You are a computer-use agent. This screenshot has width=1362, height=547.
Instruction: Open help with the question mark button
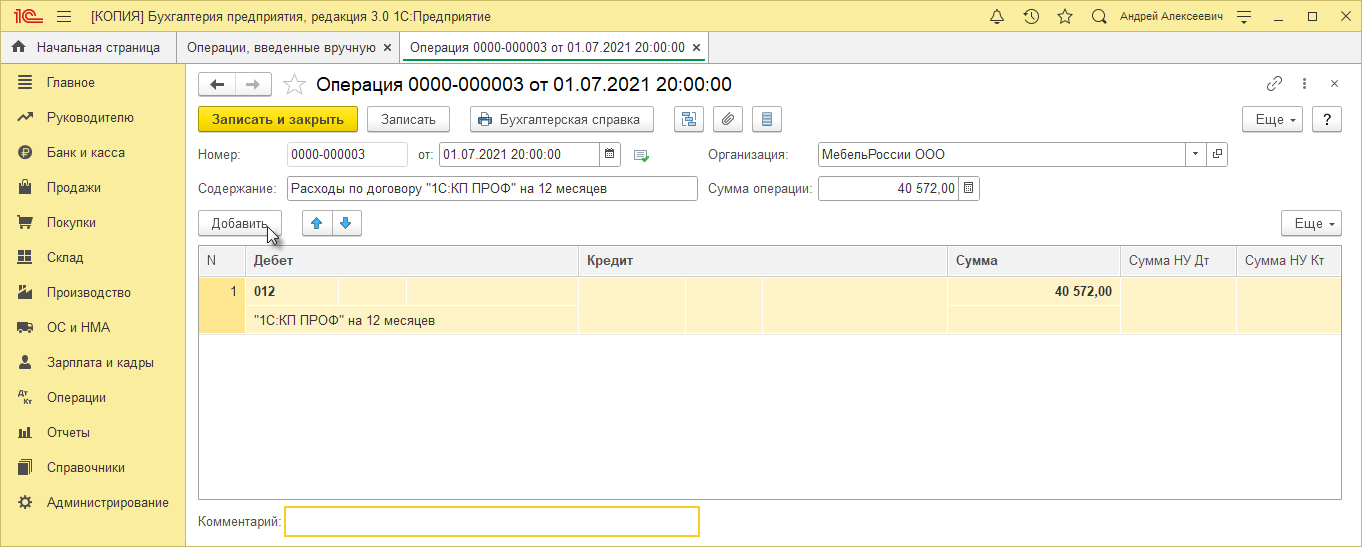pyautogui.click(x=1327, y=119)
